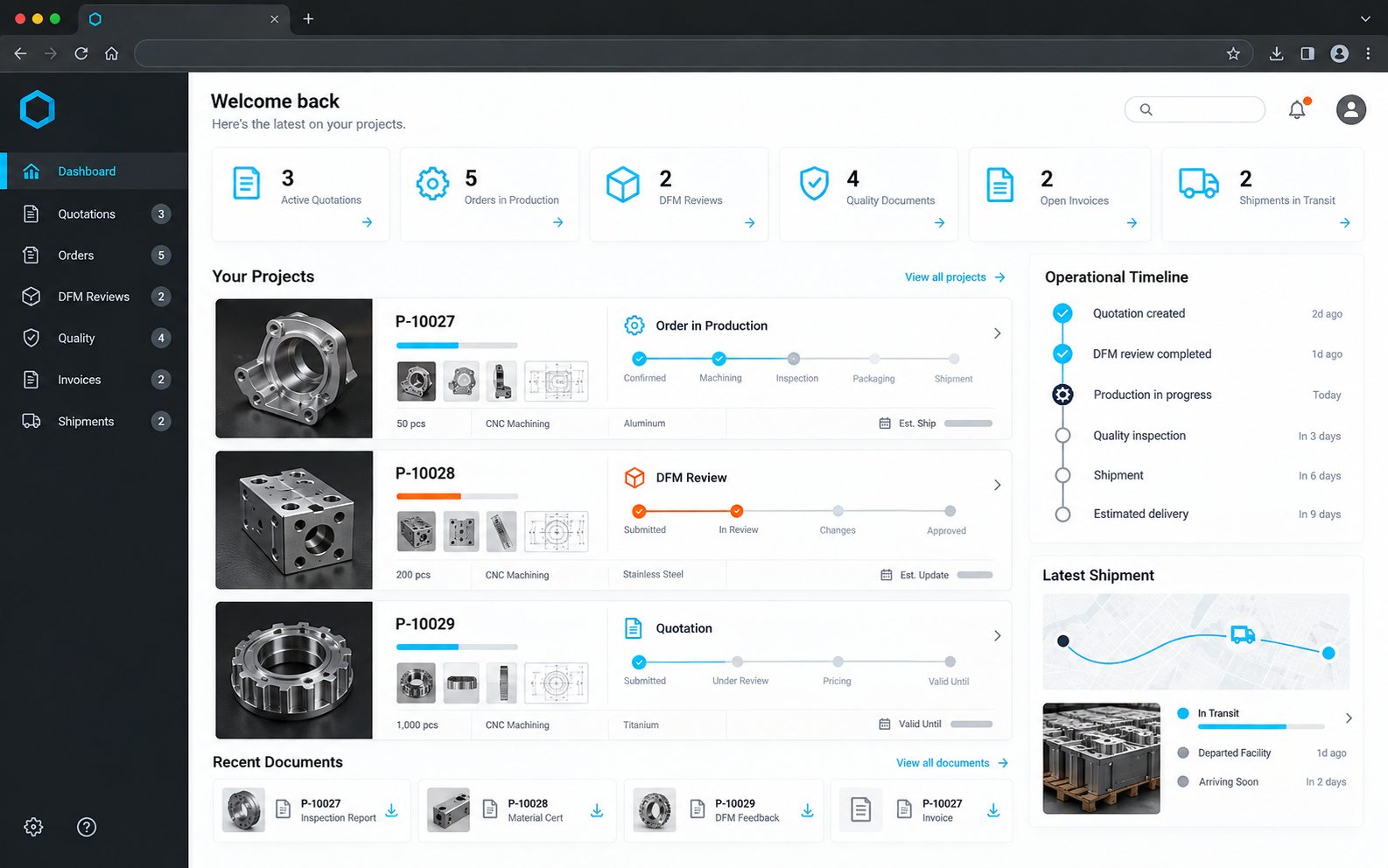Click the Active Quotations card arrow
This screenshot has height=868, width=1388.
coord(367,222)
